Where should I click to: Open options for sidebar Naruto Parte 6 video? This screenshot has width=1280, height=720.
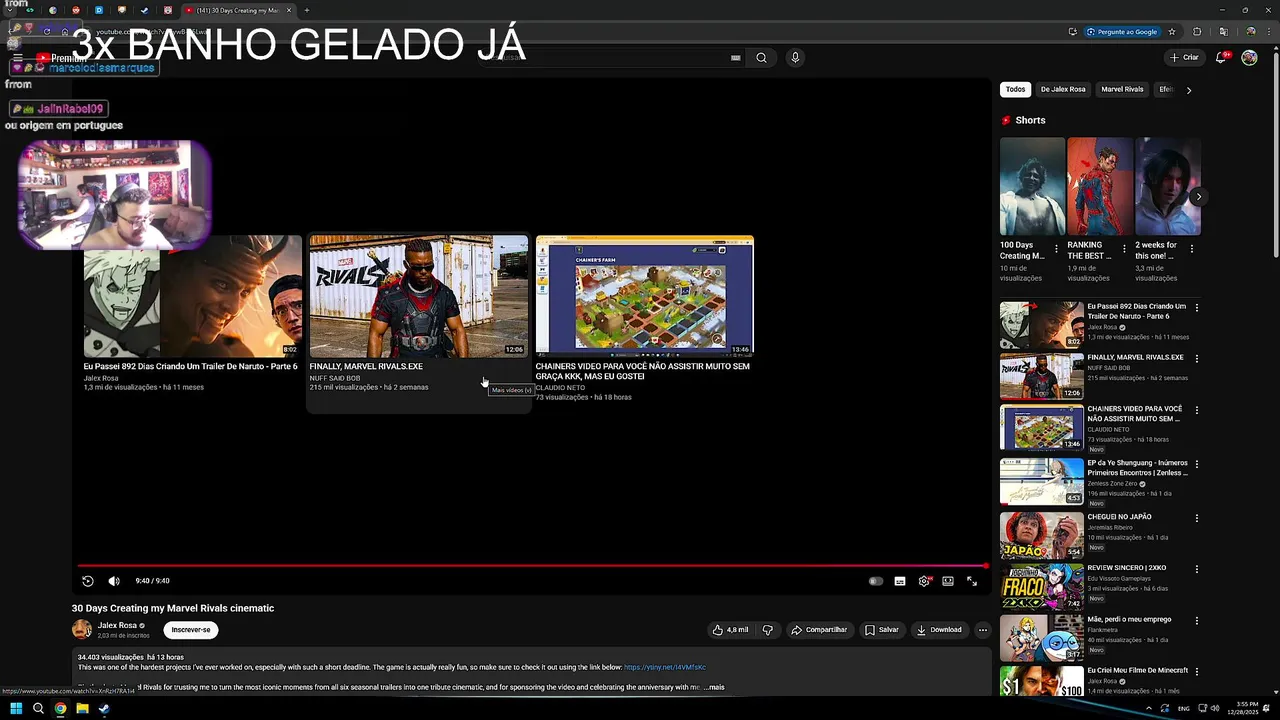click(x=1196, y=308)
